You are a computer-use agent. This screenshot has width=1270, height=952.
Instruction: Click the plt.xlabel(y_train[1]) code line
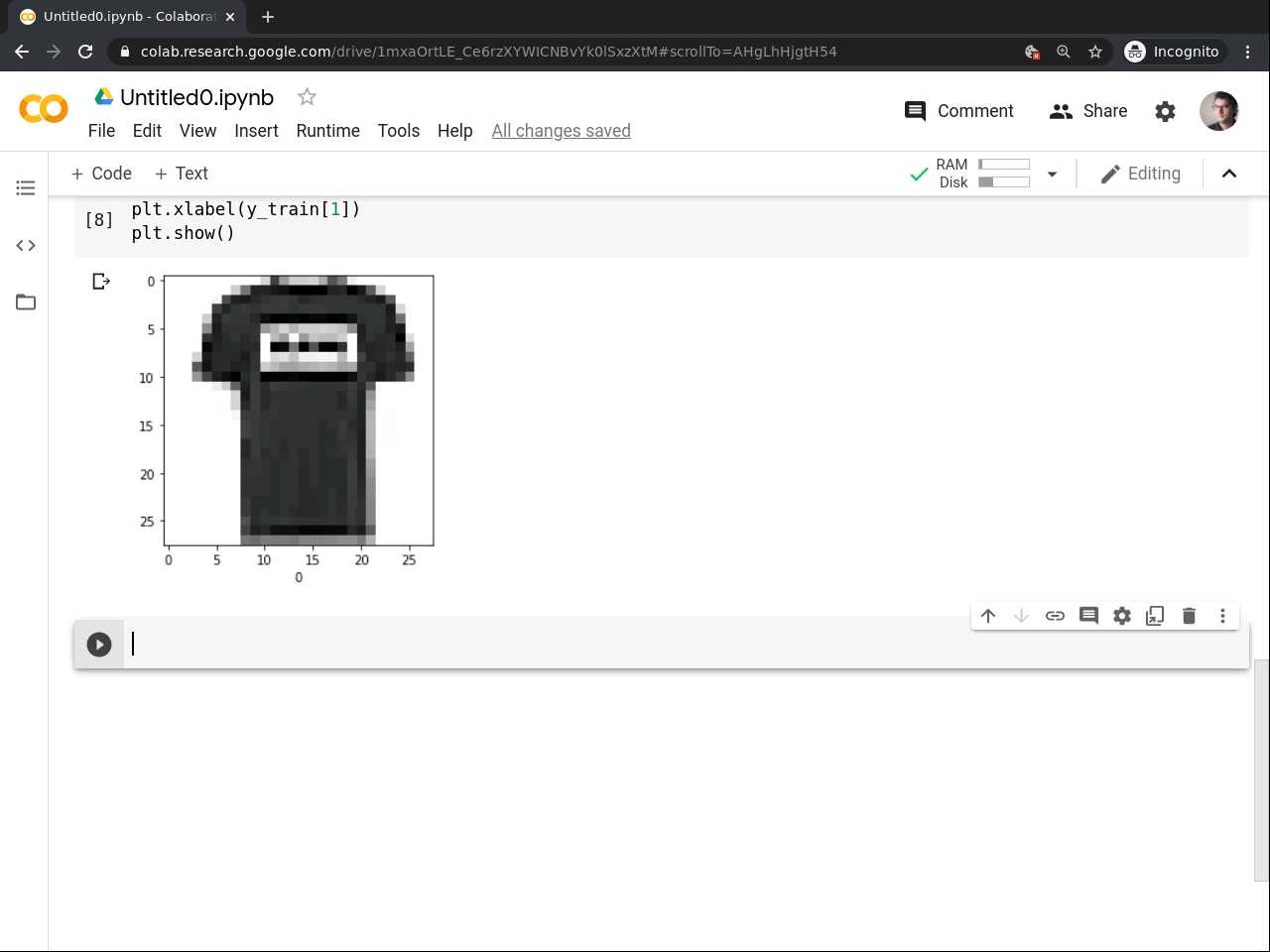point(246,209)
